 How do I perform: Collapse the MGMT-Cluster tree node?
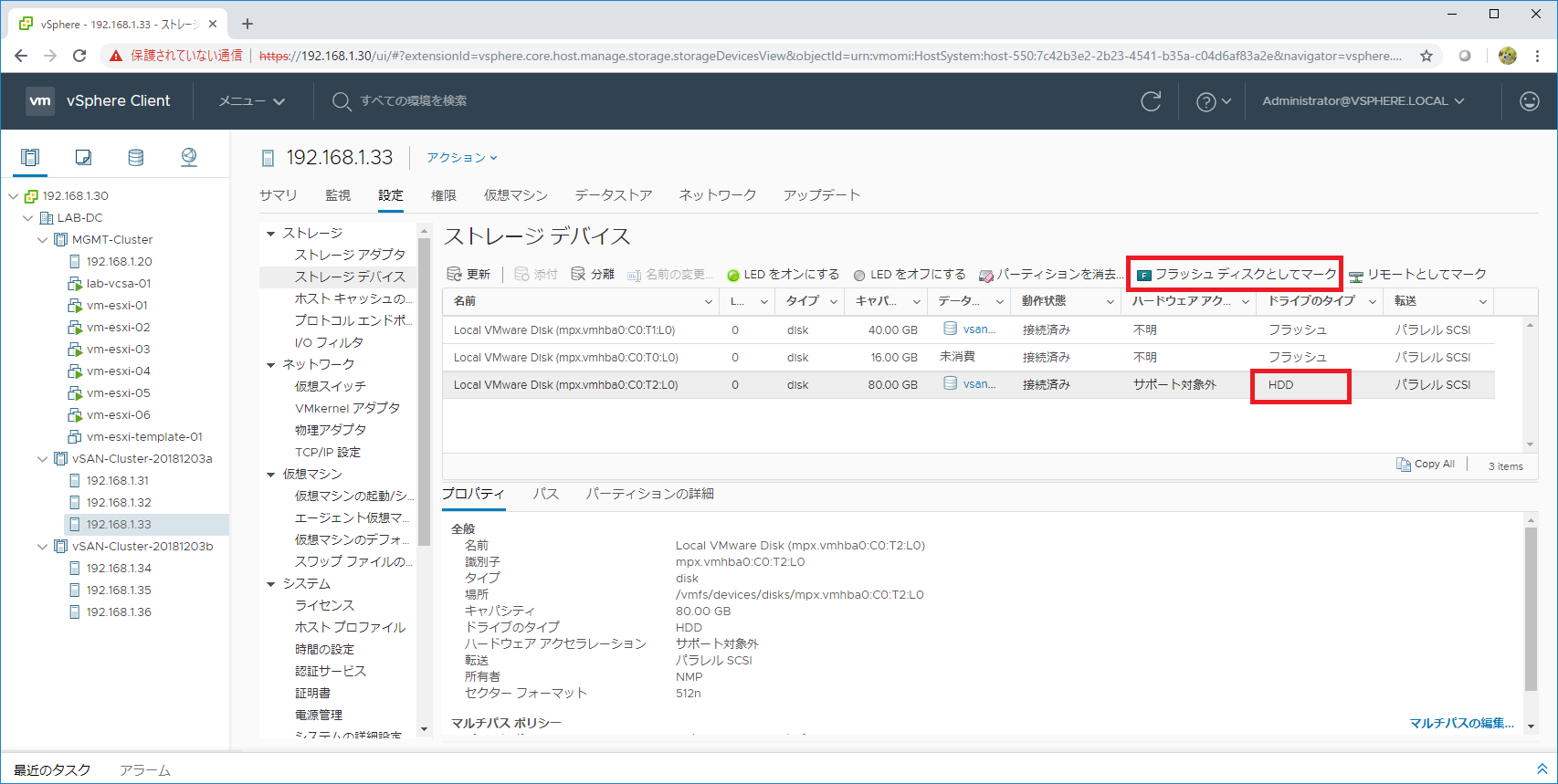pyautogui.click(x=42, y=240)
